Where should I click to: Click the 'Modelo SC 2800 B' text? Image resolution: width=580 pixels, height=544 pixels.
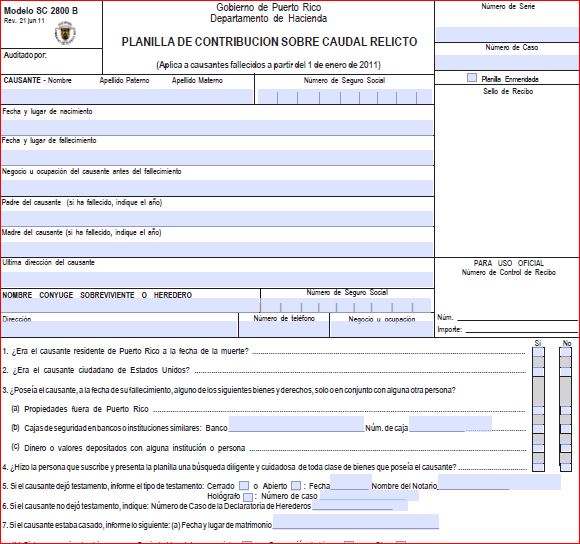[41, 11]
